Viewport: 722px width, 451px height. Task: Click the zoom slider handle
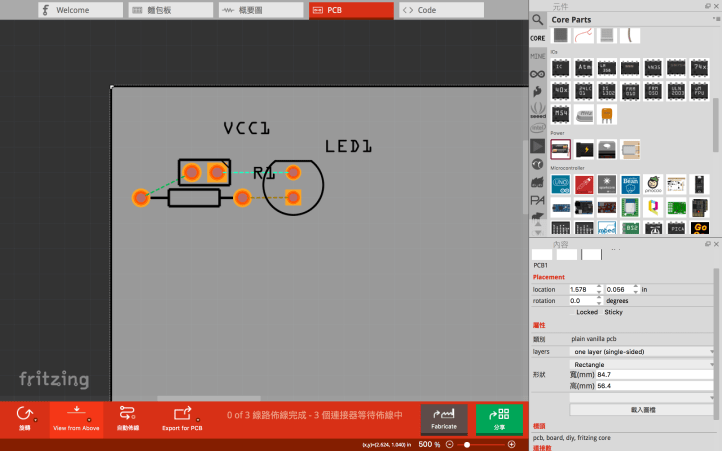point(467,445)
